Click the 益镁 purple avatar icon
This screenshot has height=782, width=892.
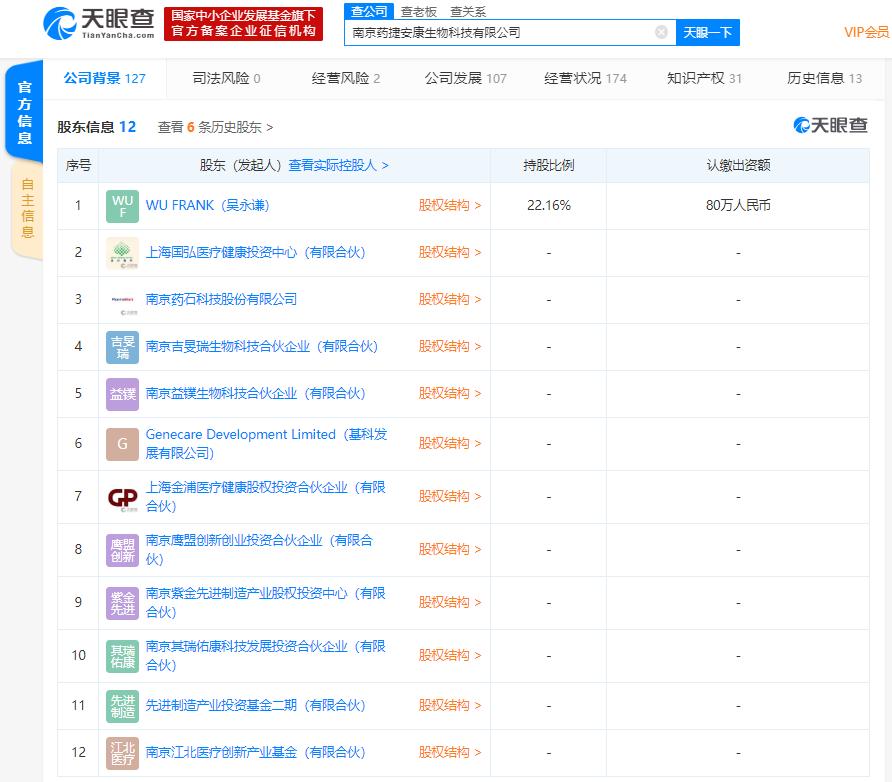pos(123,394)
